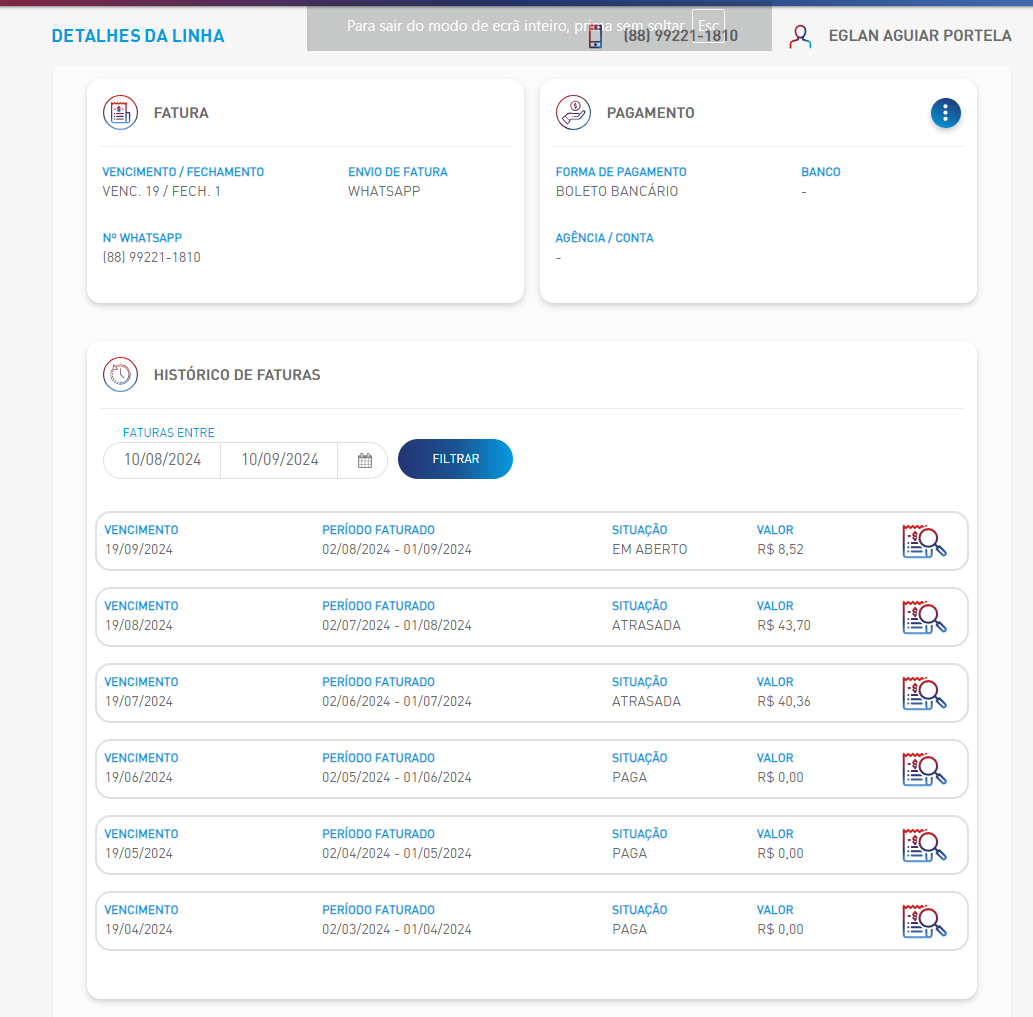The height and width of the screenshot is (1017, 1033).
Task: Edit the start date 10/08/2024 field
Action: [162, 460]
